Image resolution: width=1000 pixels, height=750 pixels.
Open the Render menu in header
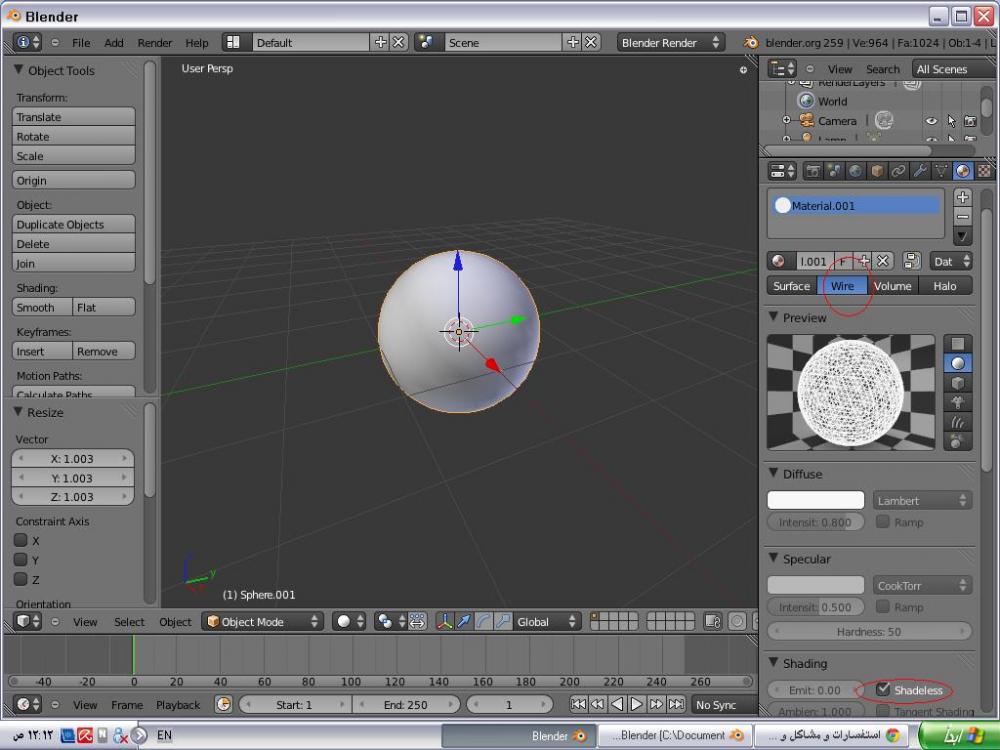tap(154, 43)
